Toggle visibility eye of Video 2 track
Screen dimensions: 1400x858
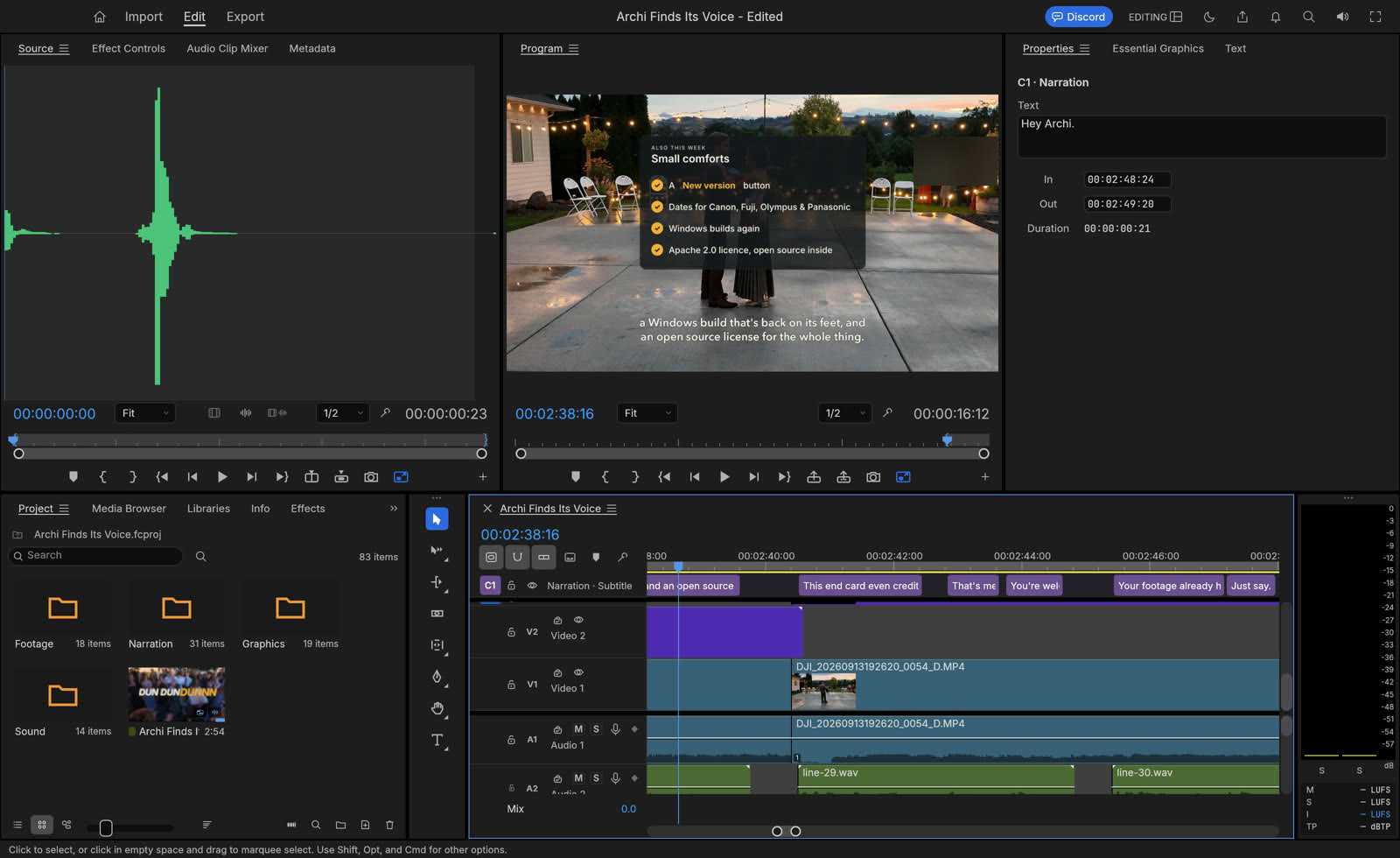578,620
